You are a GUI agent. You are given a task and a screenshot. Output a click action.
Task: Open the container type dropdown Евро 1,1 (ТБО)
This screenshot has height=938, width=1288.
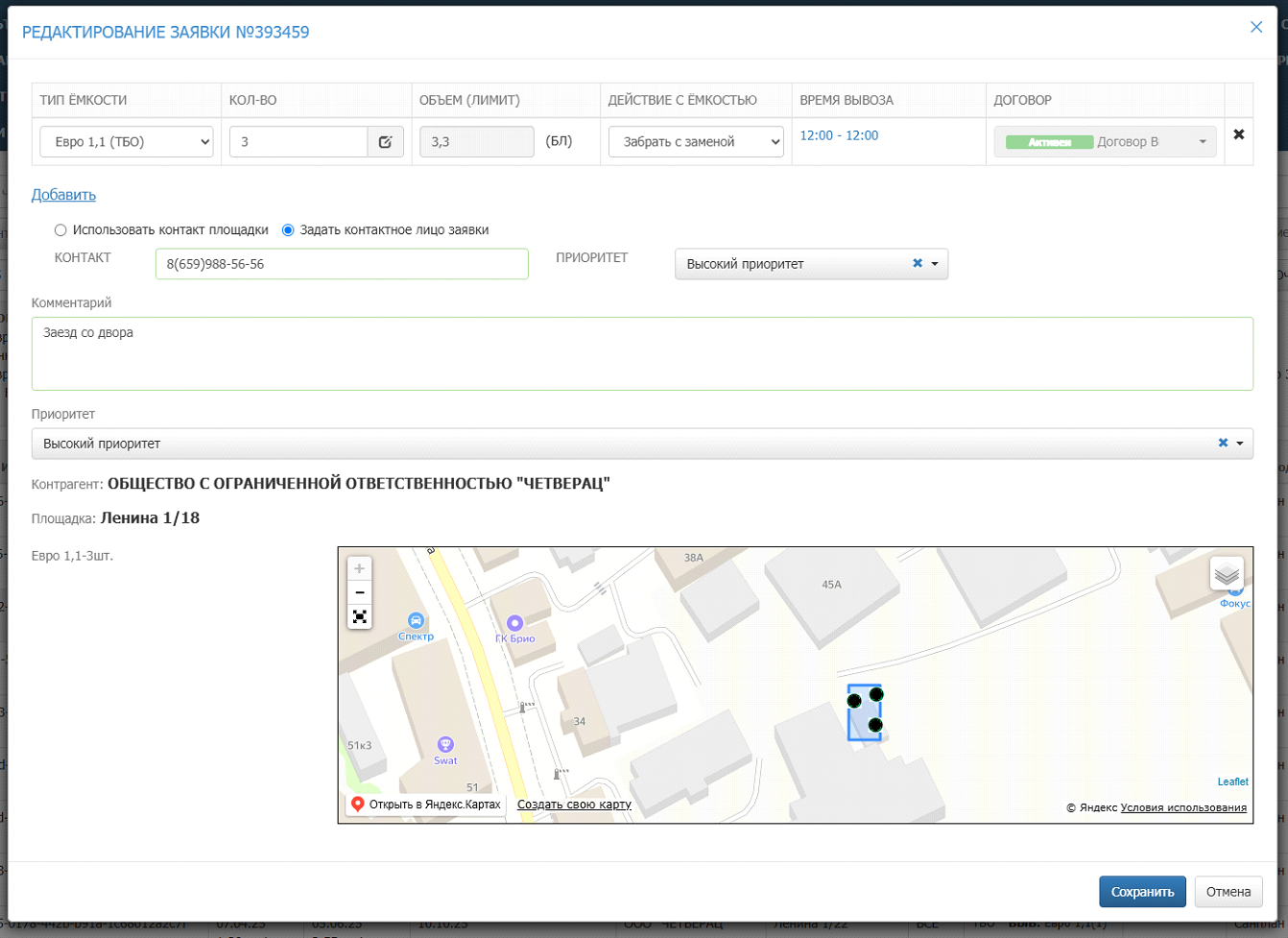click(x=127, y=142)
